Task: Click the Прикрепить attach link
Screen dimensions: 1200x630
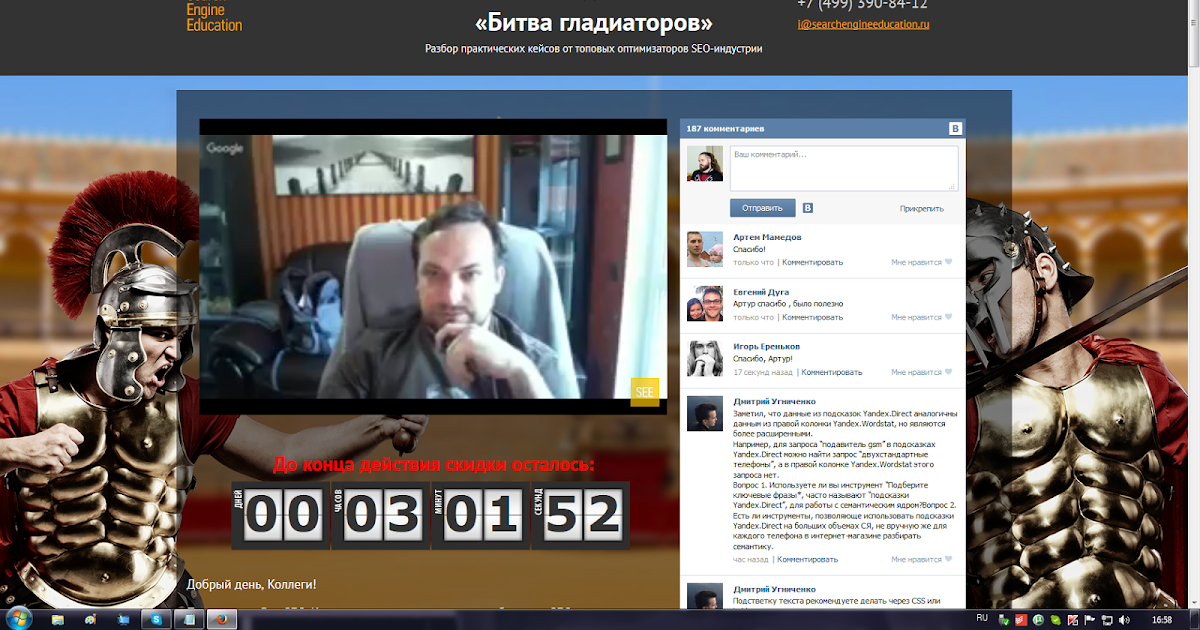Action: pyautogui.click(x=922, y=209)
